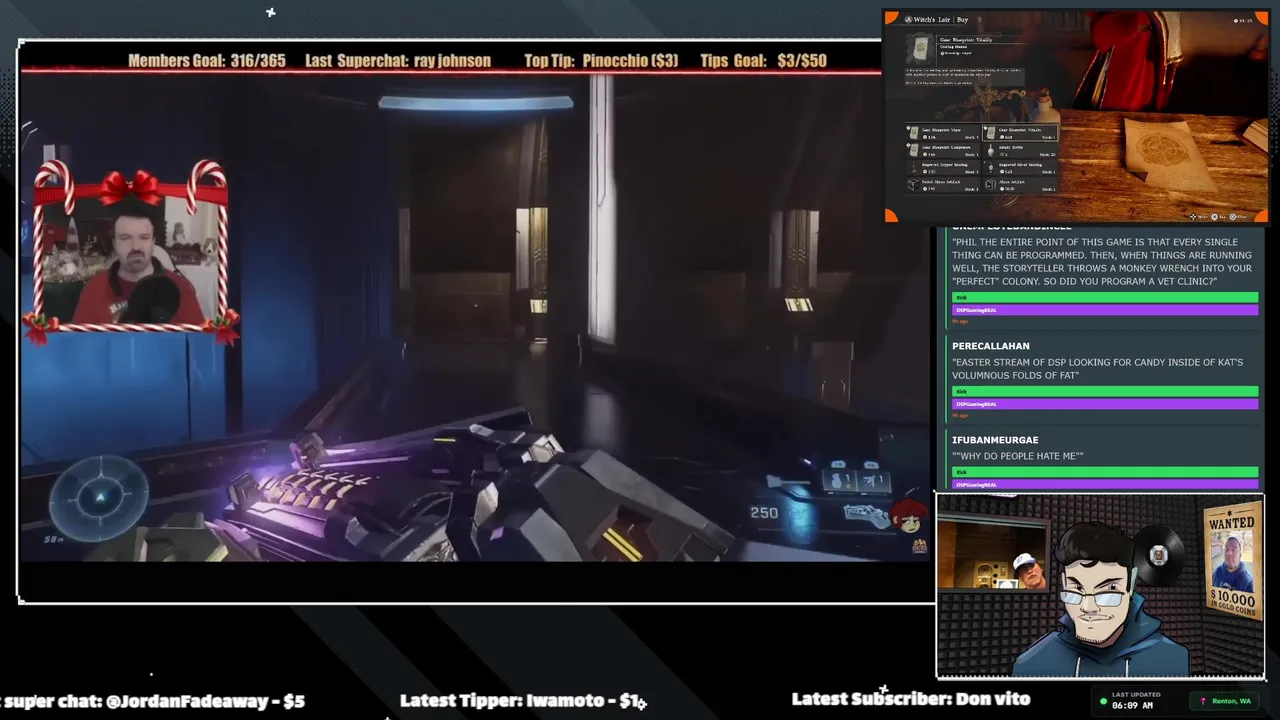
Task: Select the Sealed Abyss Artifact shop entry
Action: [942, 185]
